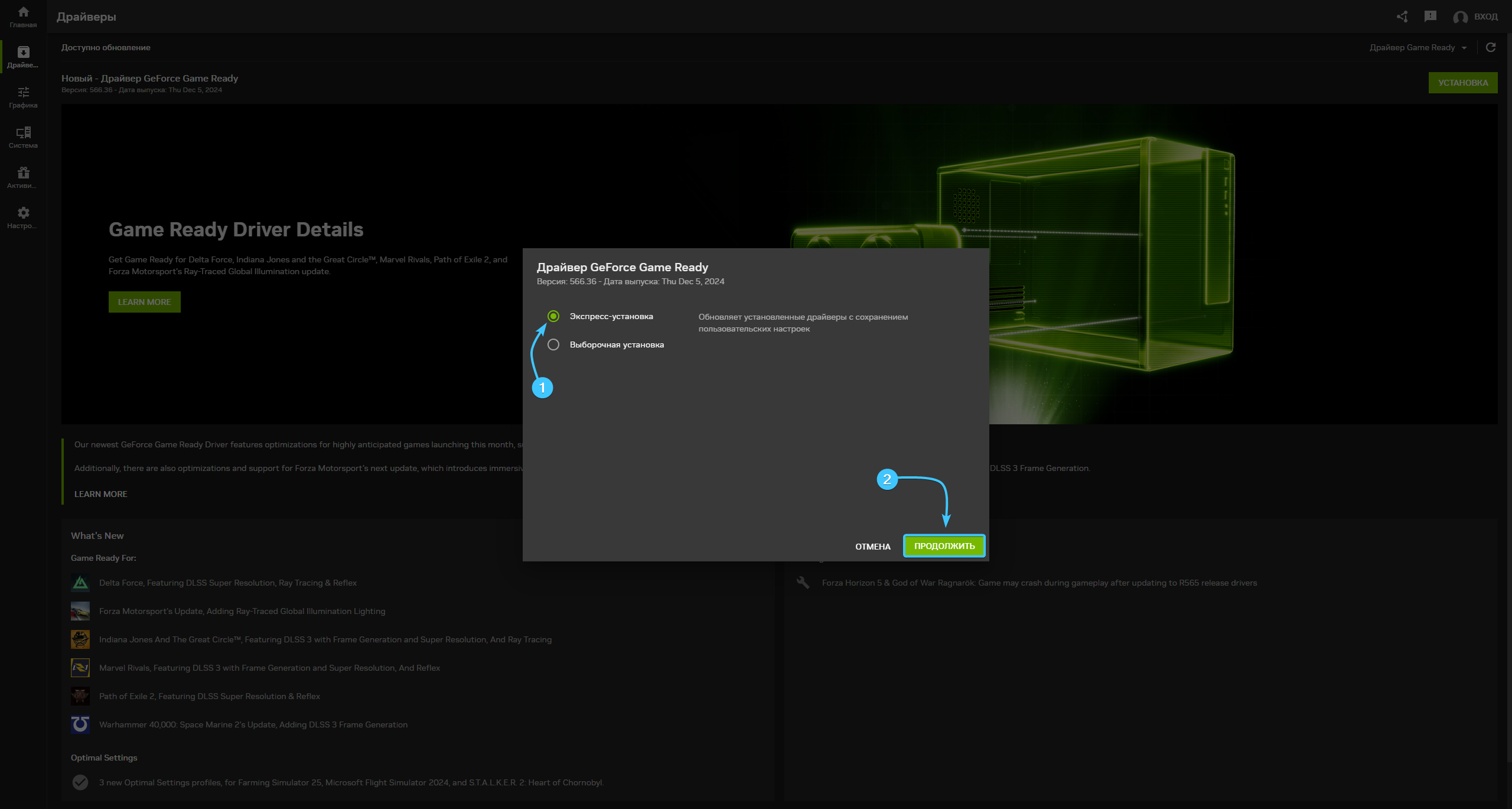The height and width of the screenshot is (809, 1512).
Task: Click Forza Horizon 5 & God of War fix text
Action: [1039, 583]
